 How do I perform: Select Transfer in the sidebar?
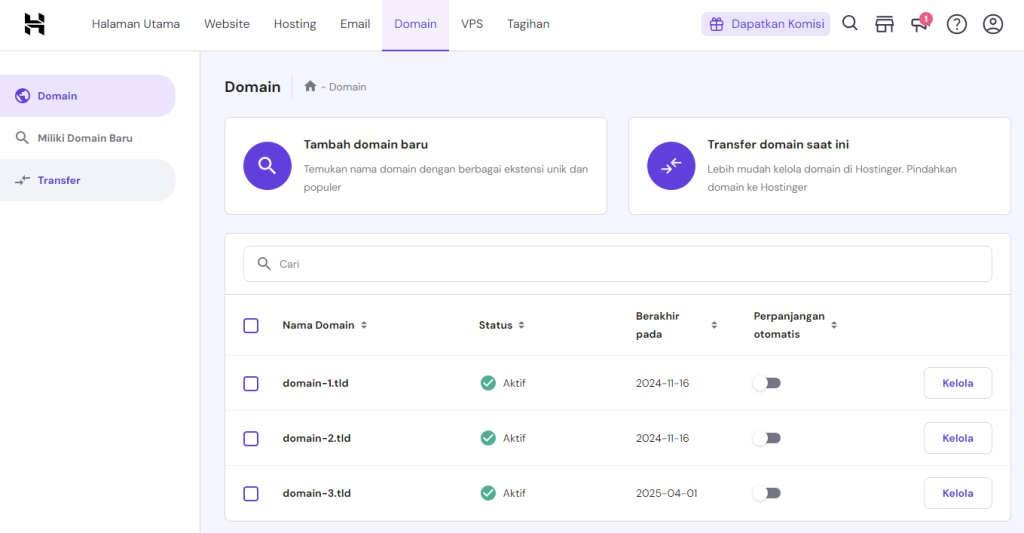tap(88, 180)
